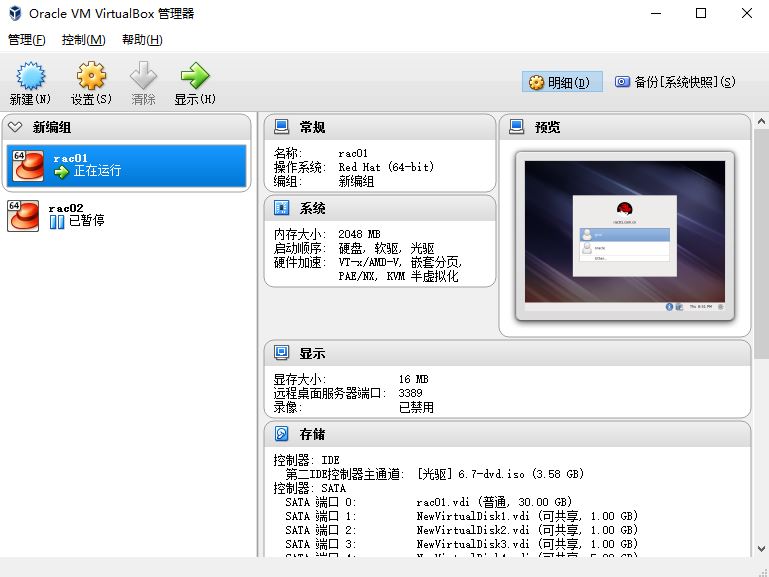Click the 新编组 group value in General section
The height and width of the screenshot is (577, 769).
[357, 181]
